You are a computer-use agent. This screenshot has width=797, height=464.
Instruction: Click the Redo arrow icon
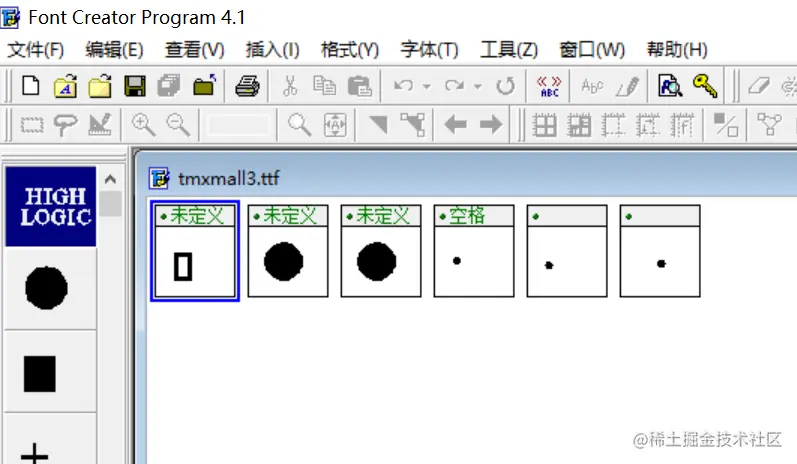click(454, 85)
